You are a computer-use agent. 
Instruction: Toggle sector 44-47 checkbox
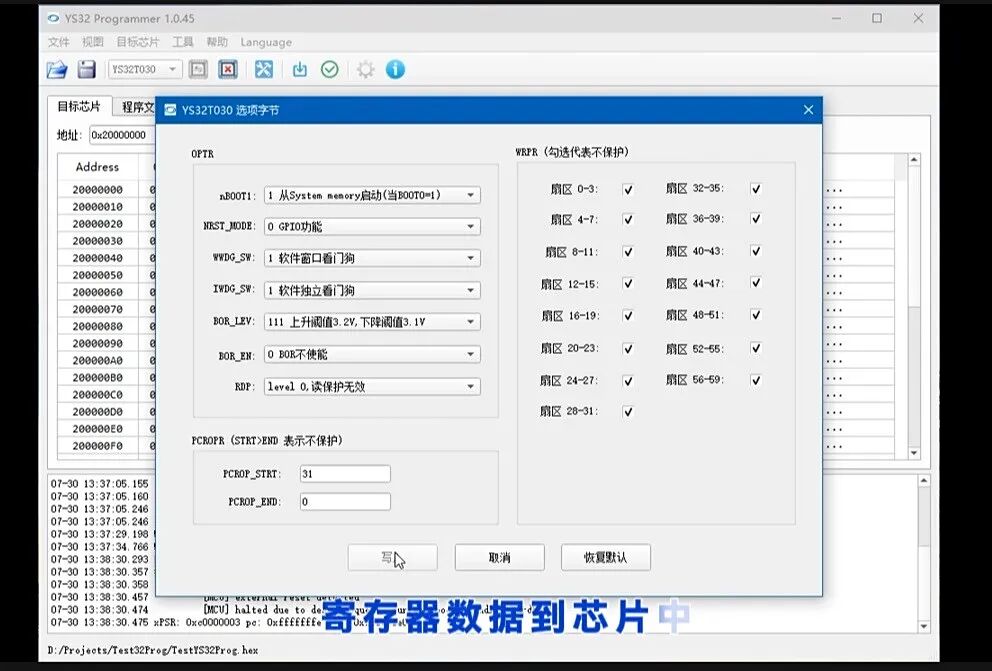pyautogui.click(x=755, y=283)
